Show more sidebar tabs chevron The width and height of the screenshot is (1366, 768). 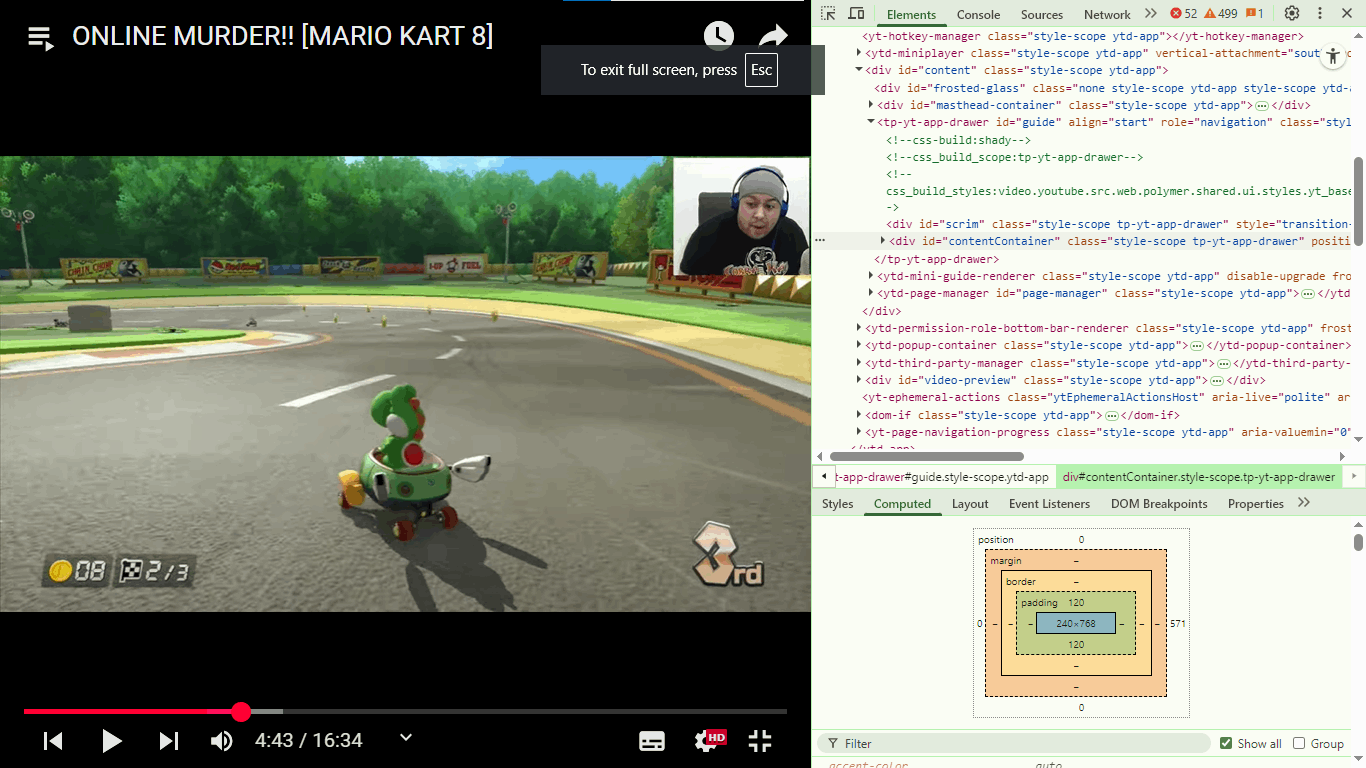tap(1303, 503)
